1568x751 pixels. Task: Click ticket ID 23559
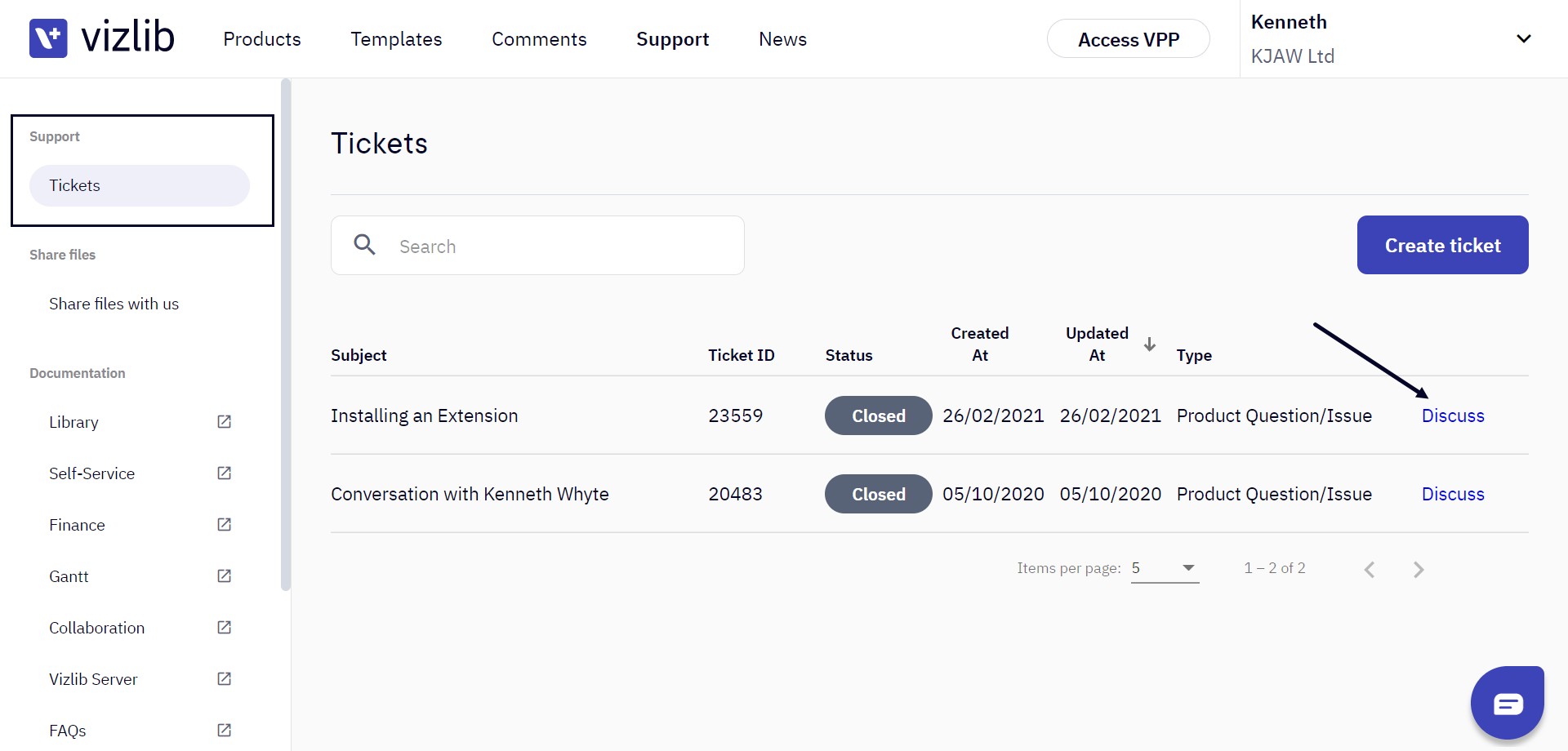click(x=735, y=415)
